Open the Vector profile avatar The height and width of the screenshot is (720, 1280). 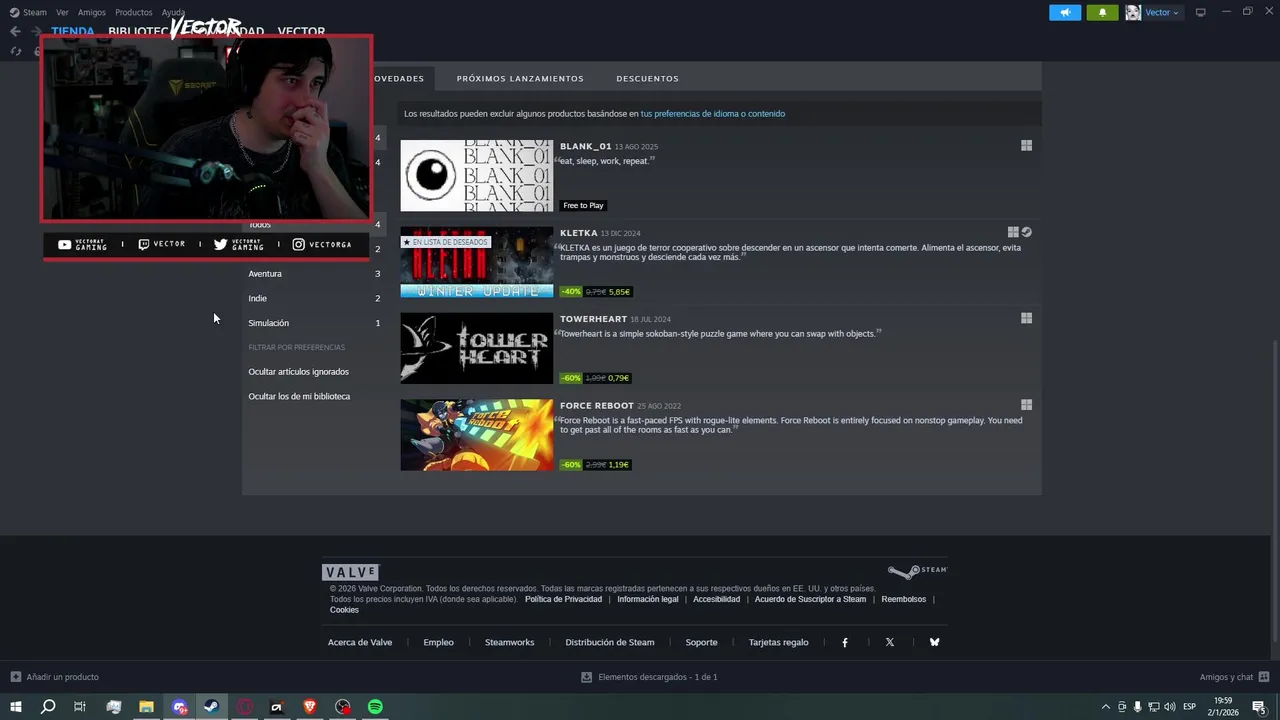pyautogui.click(x=1133, y=12)
